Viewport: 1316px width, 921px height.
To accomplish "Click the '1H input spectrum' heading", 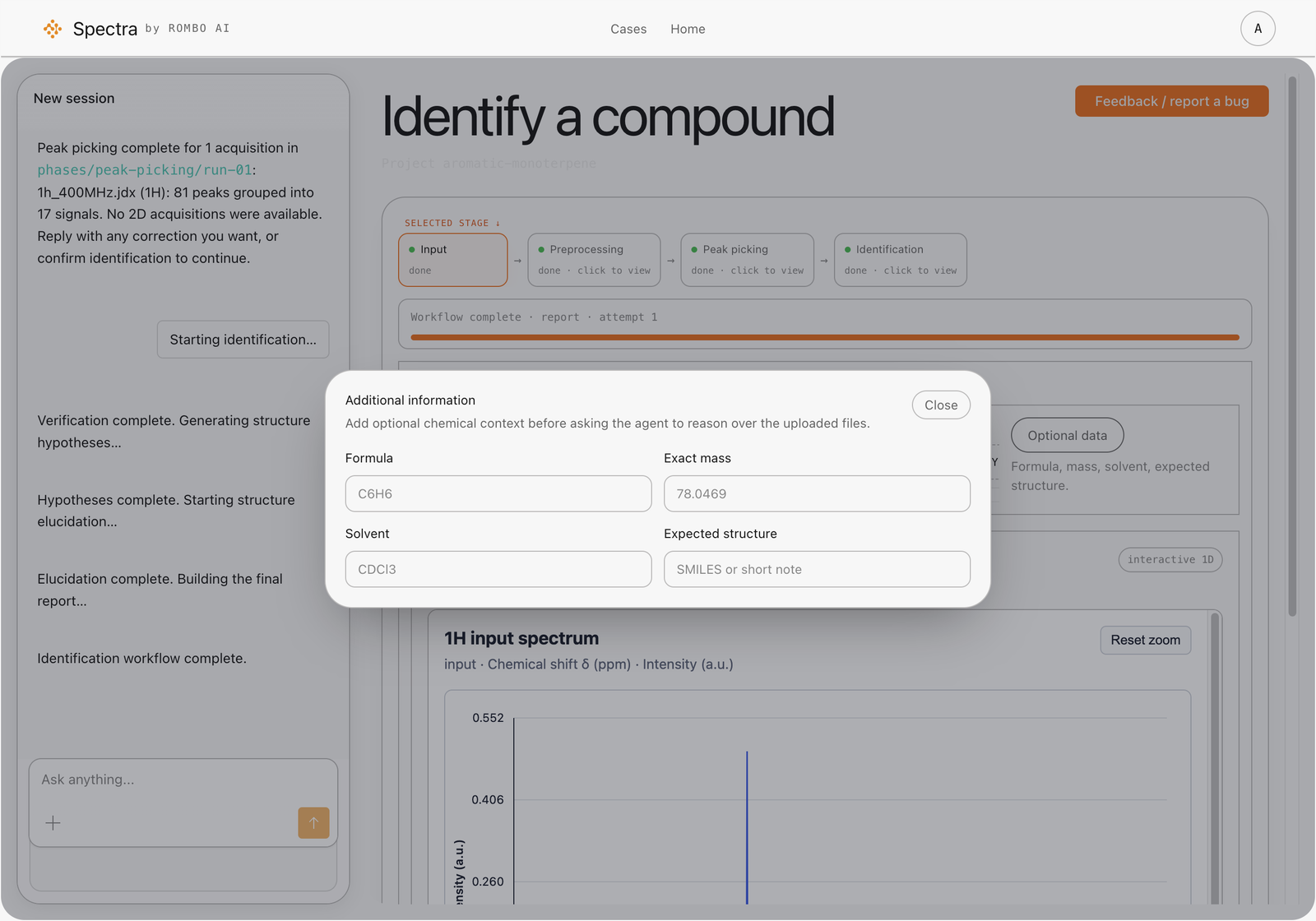I will point(521,638).
